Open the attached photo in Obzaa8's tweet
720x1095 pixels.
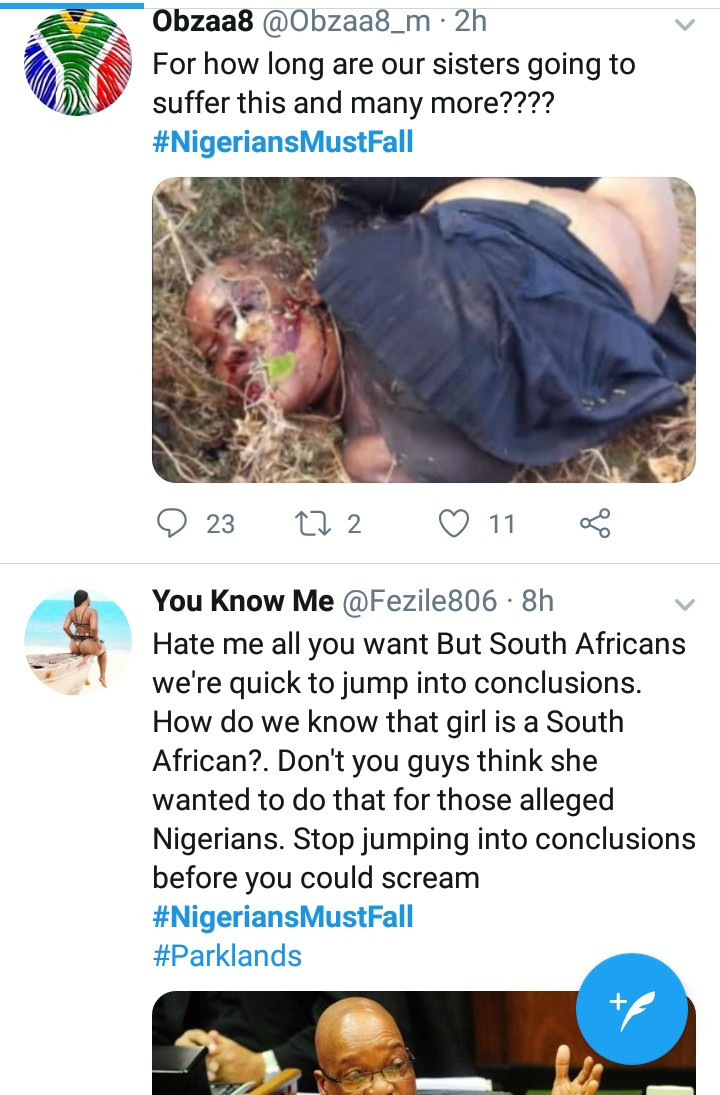point(423,330)
